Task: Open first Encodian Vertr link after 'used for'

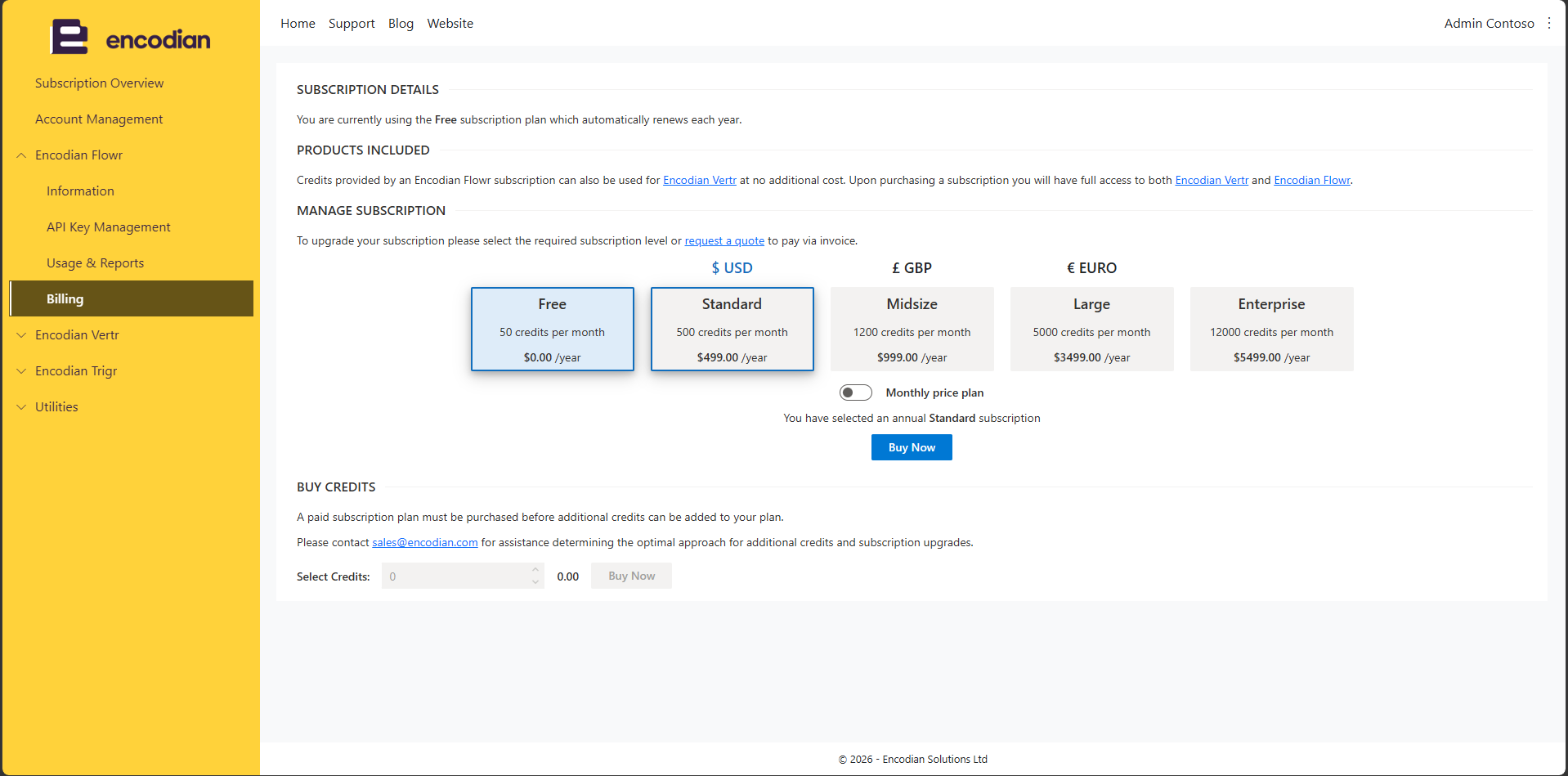Action: tap(700, 181)
